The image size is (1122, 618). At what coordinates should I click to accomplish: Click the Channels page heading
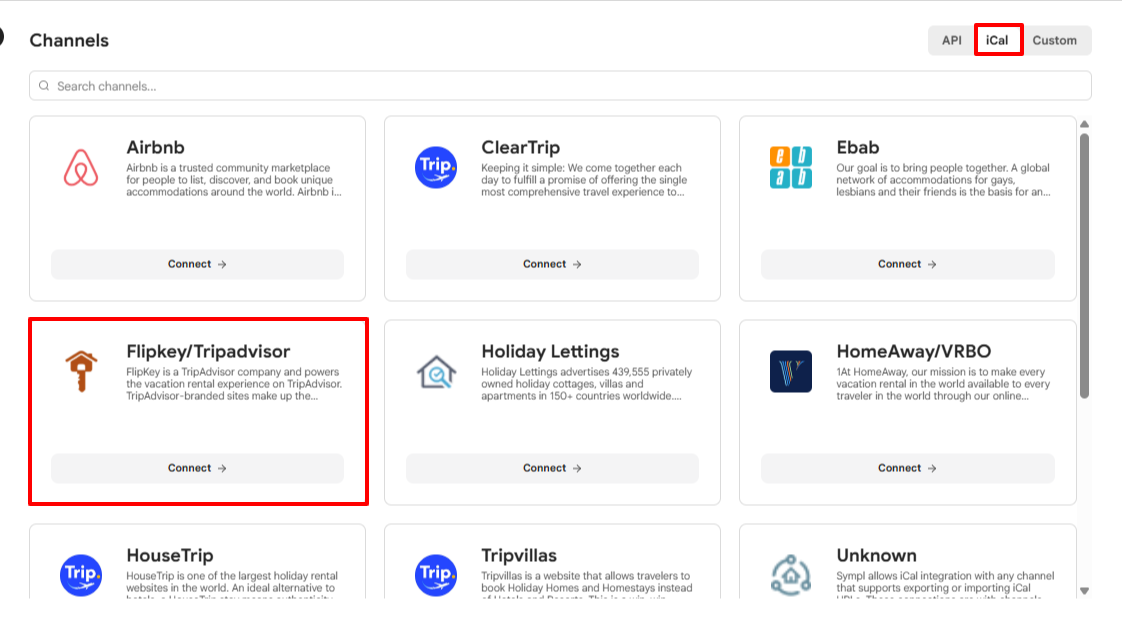point(69,40)
